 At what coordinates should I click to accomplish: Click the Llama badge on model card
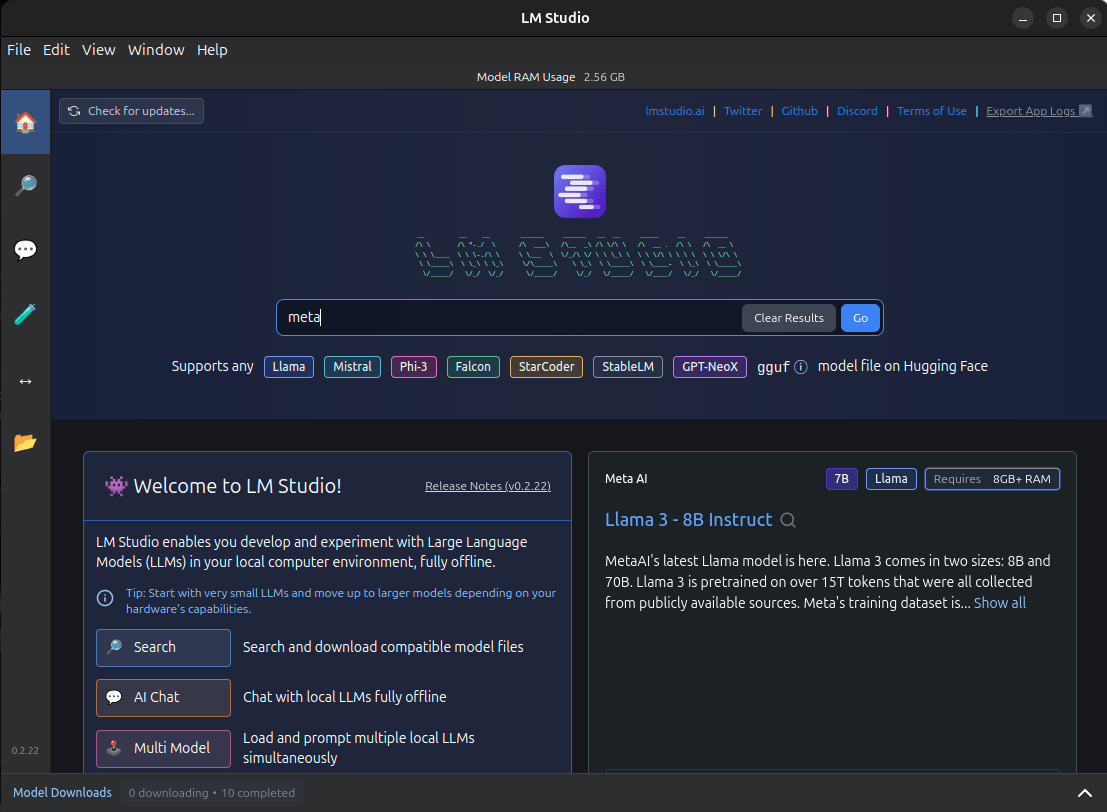tap(891, 479)
